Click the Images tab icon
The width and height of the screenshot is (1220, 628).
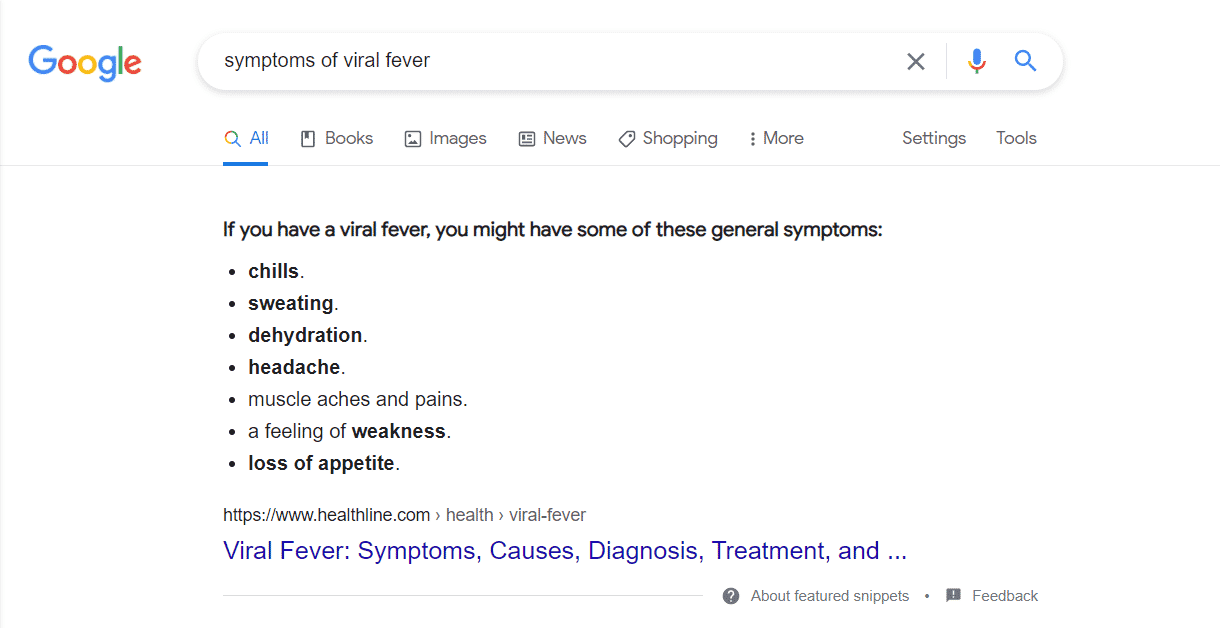(412, 139)
